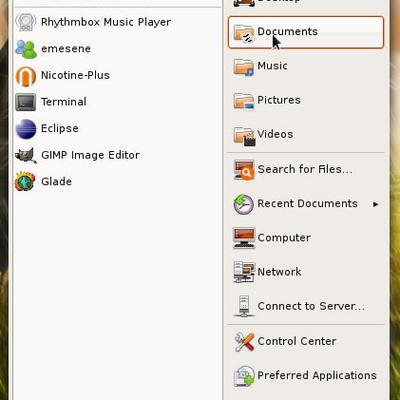The image size is (400, 400).
Task: Go to the Pictures label
Action: pyautogui.click(x=279, y=100)
